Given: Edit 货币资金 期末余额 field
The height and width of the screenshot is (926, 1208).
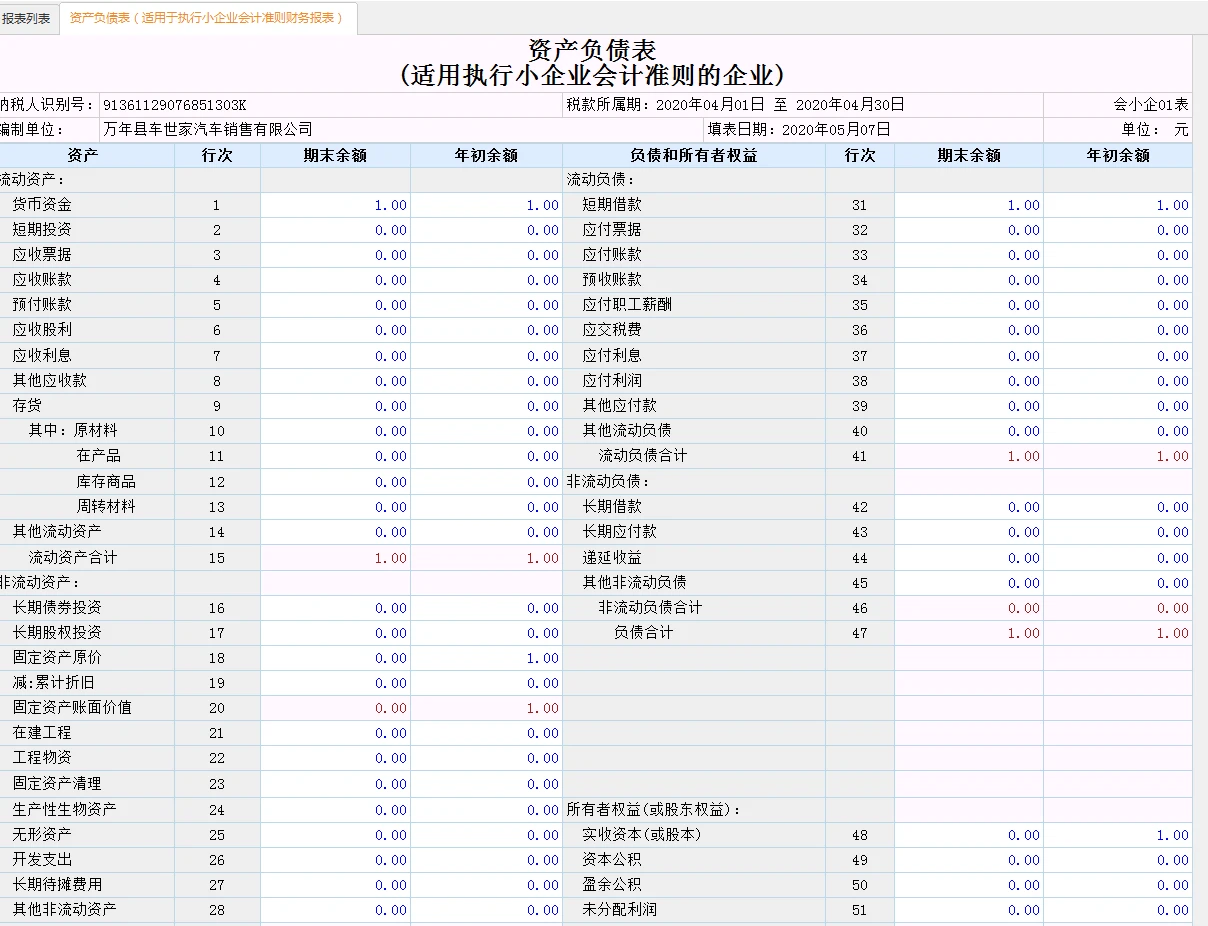Looking at the screenshot, I should click(x=335, y=205).
